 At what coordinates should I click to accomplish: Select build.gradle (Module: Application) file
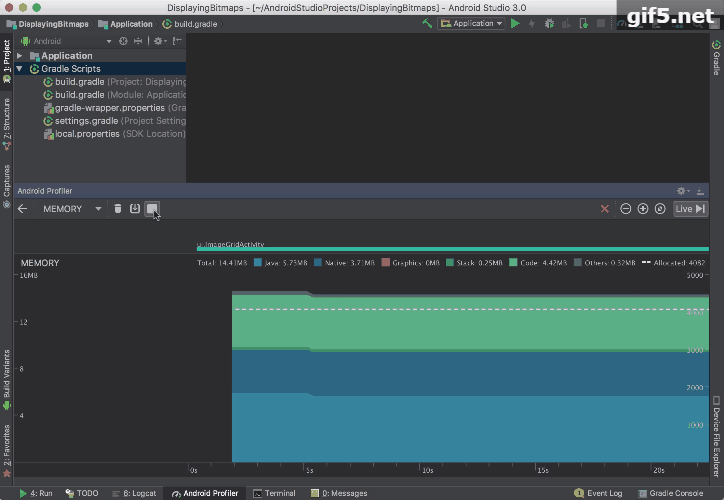click(114, 95)
